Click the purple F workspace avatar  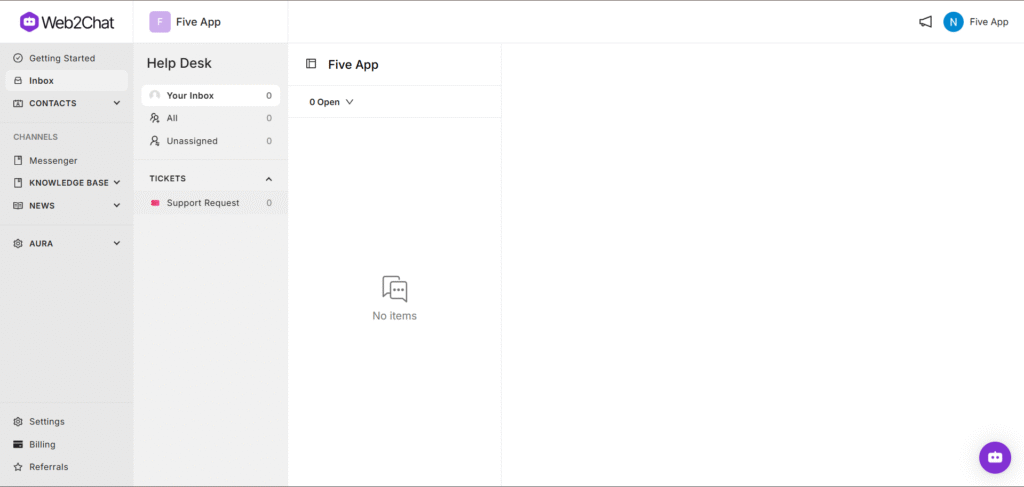tap(159, 22)
